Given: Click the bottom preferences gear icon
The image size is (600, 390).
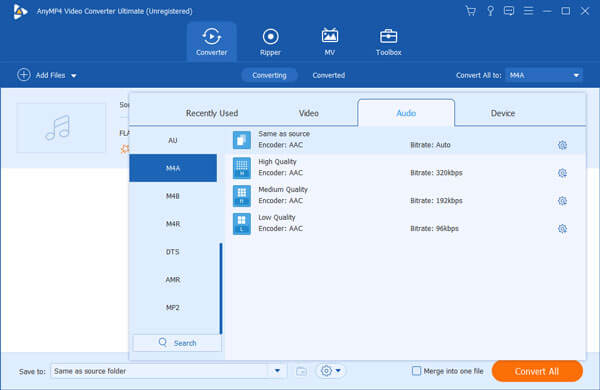Looking at the screenshot, I should click(326, 370).
